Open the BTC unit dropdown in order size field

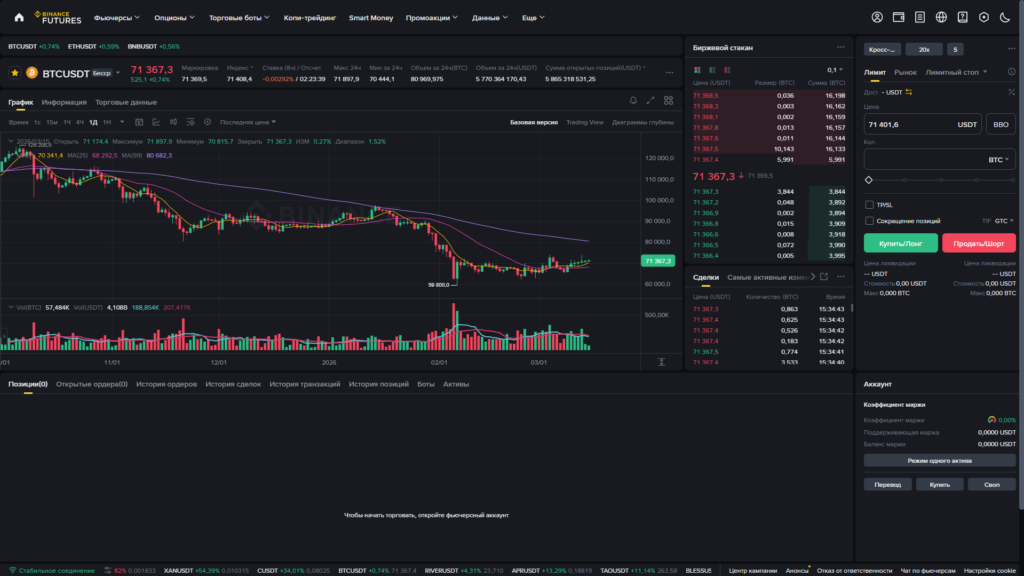(999, 160)
